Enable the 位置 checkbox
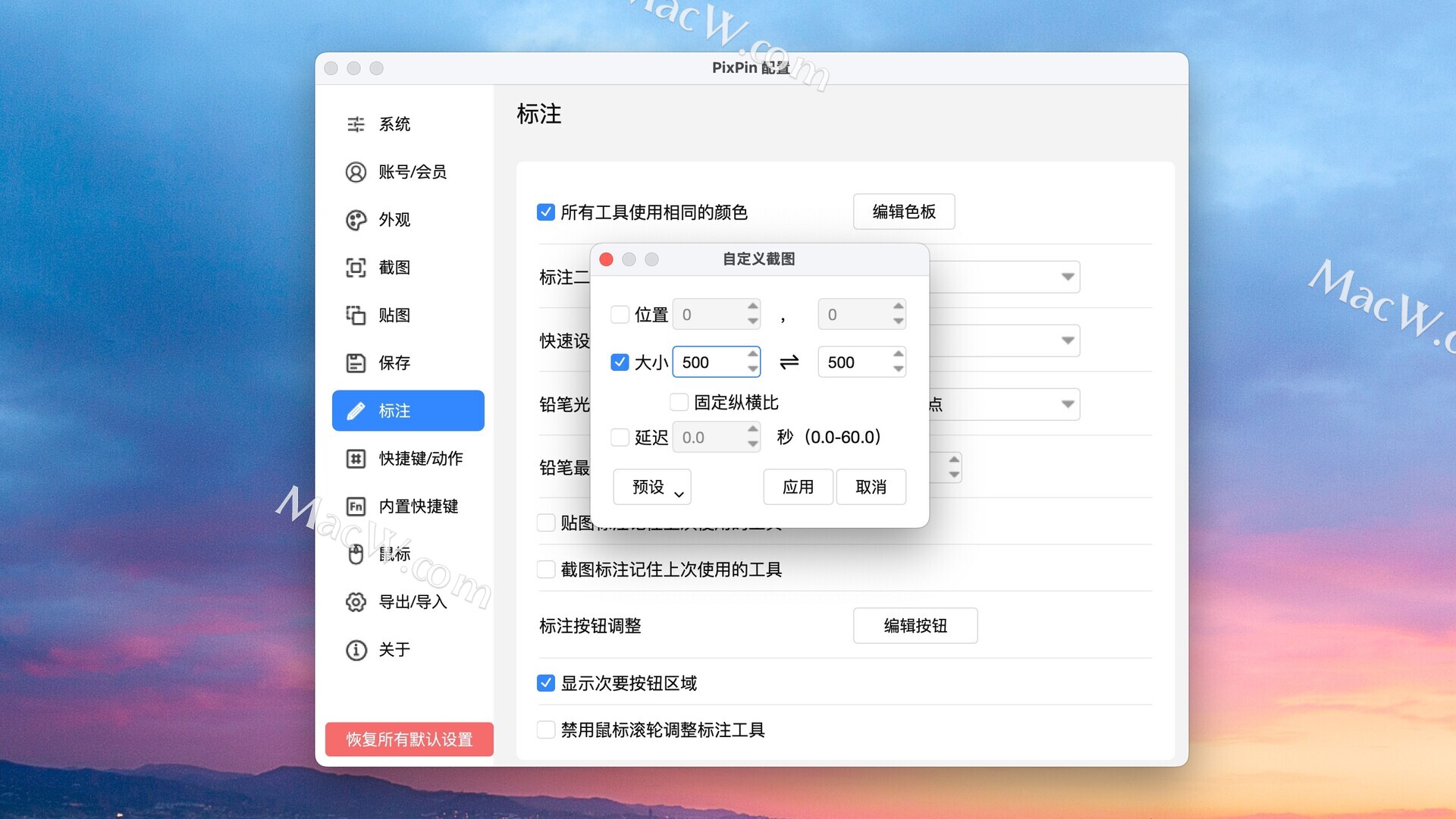 click(x=620, y=315)
